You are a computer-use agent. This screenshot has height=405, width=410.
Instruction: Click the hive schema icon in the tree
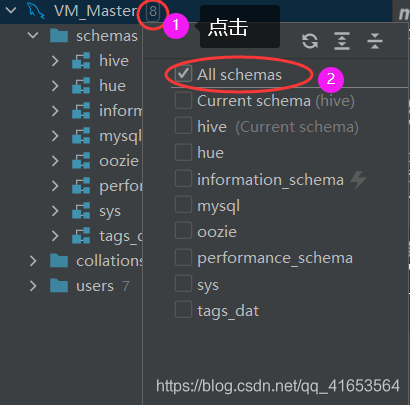tap(81, 61)
